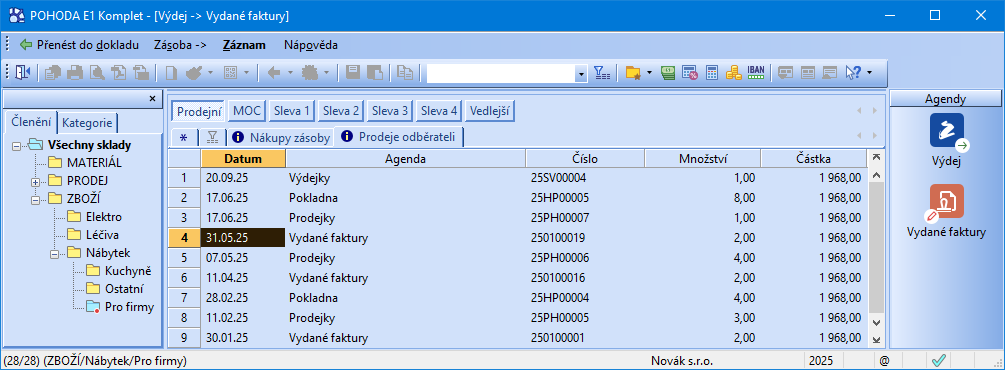
Task: Click the print icon in the toolbar
Action: (76, 73)
